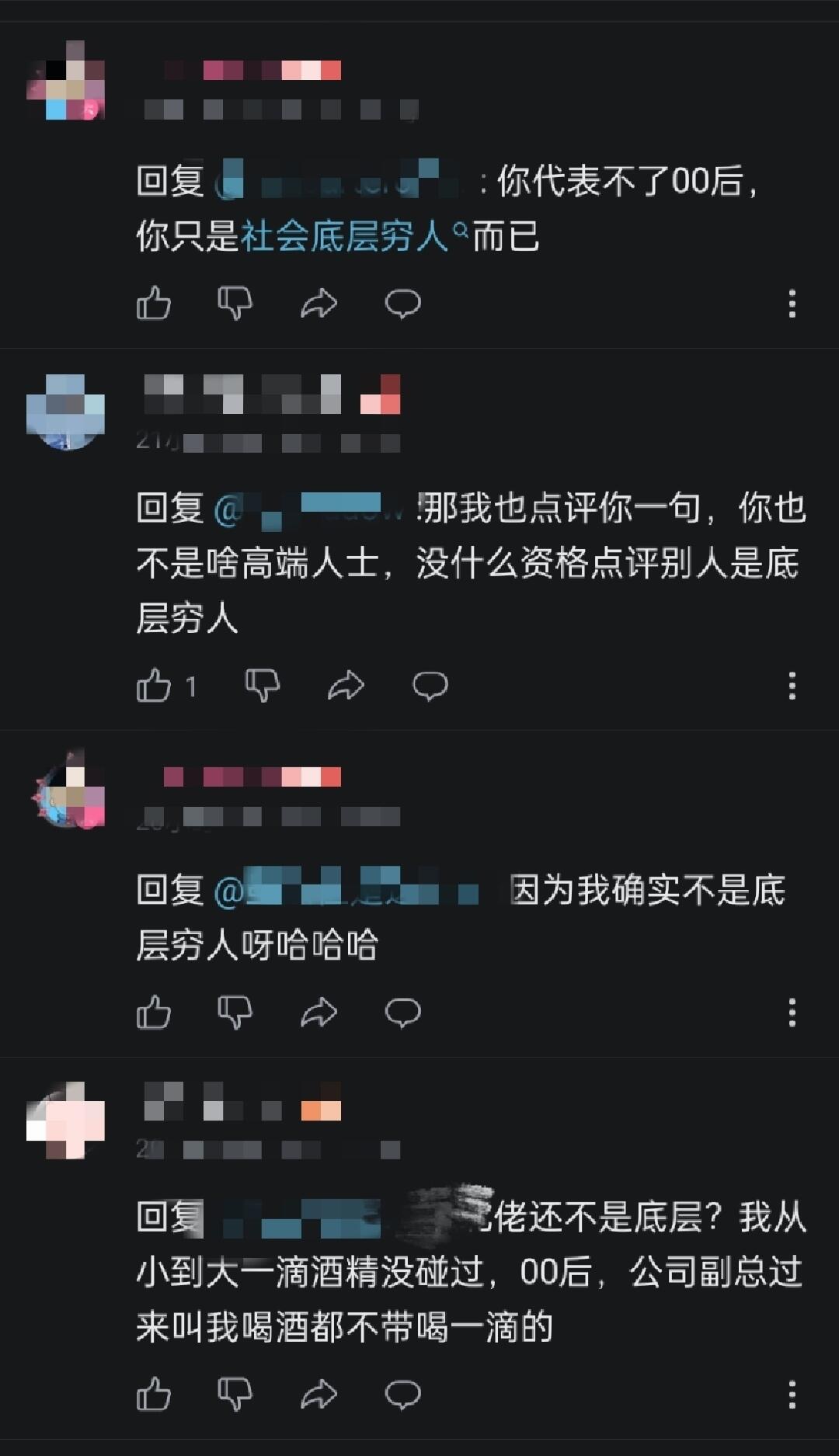Open more options for second comment

click(792, 686)
